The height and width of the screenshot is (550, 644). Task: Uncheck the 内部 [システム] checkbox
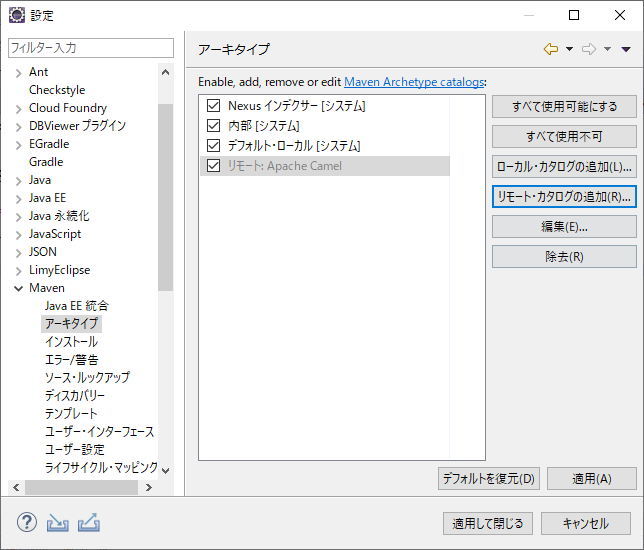tap(214, 125)
